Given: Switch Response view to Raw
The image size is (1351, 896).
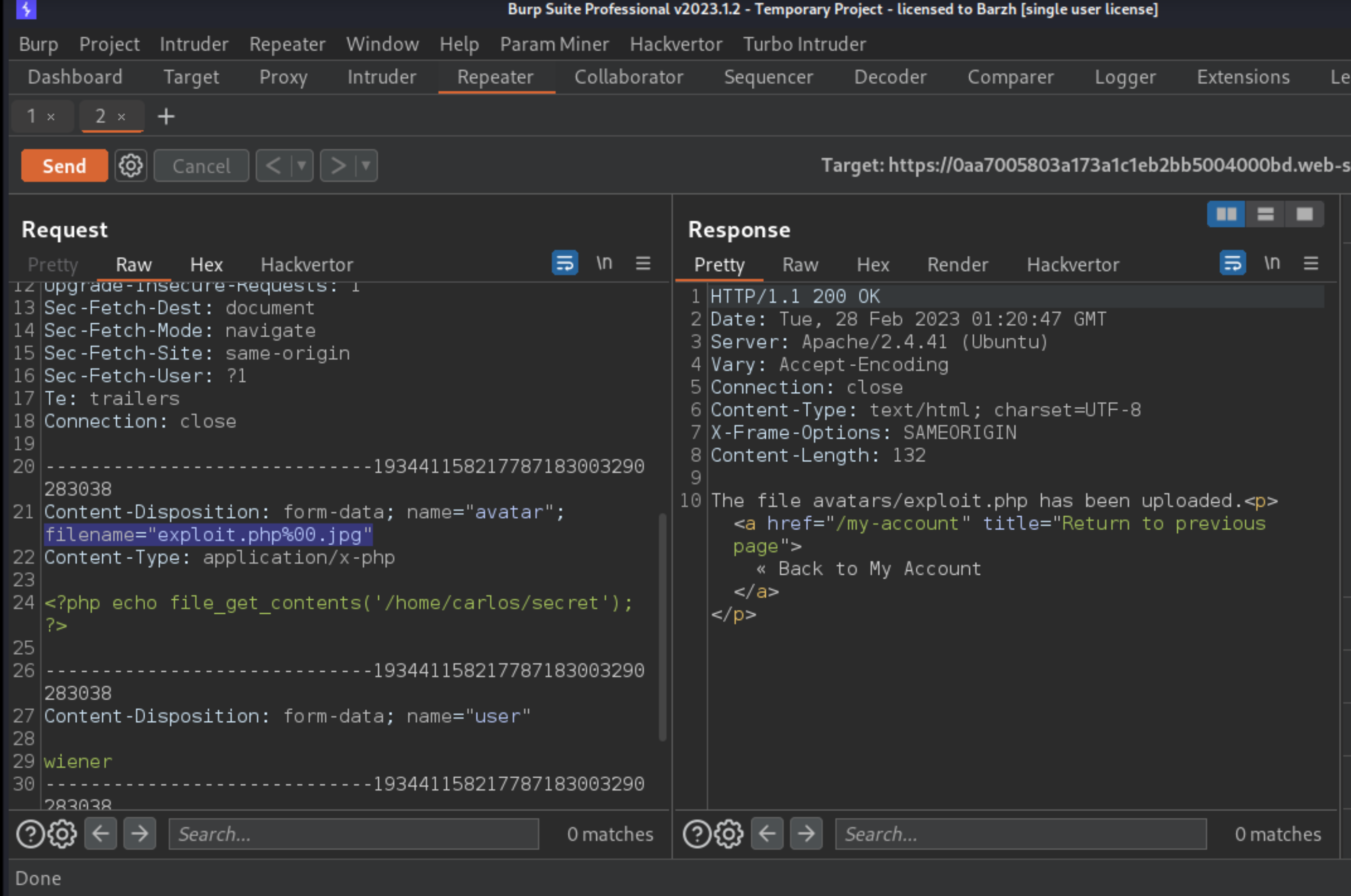Looking at the screenshot, I should pyautogui.click(x=800, y=264).
